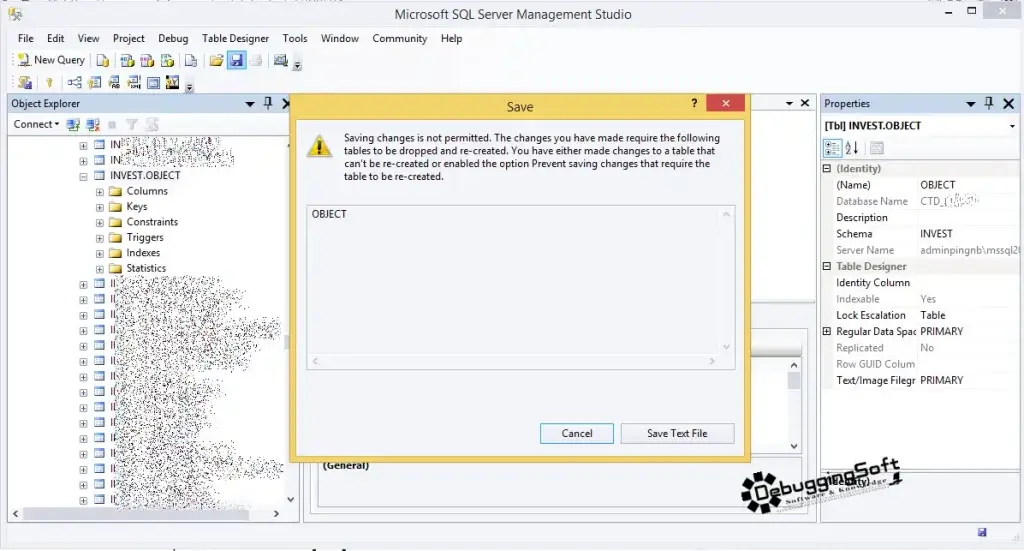Viewport: 1024px width, 551px height.
Task: Pin the Object Explorer panel
Action: tap(268, 103)
